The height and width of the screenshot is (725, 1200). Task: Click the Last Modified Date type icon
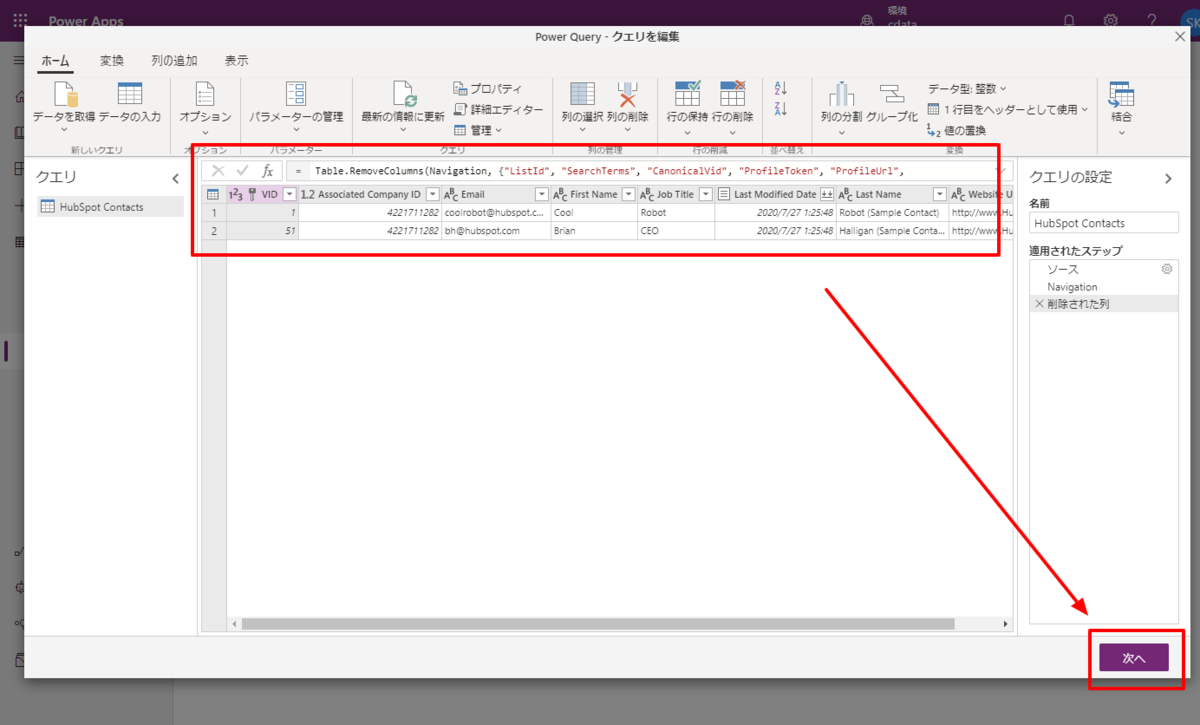point(725,194)
